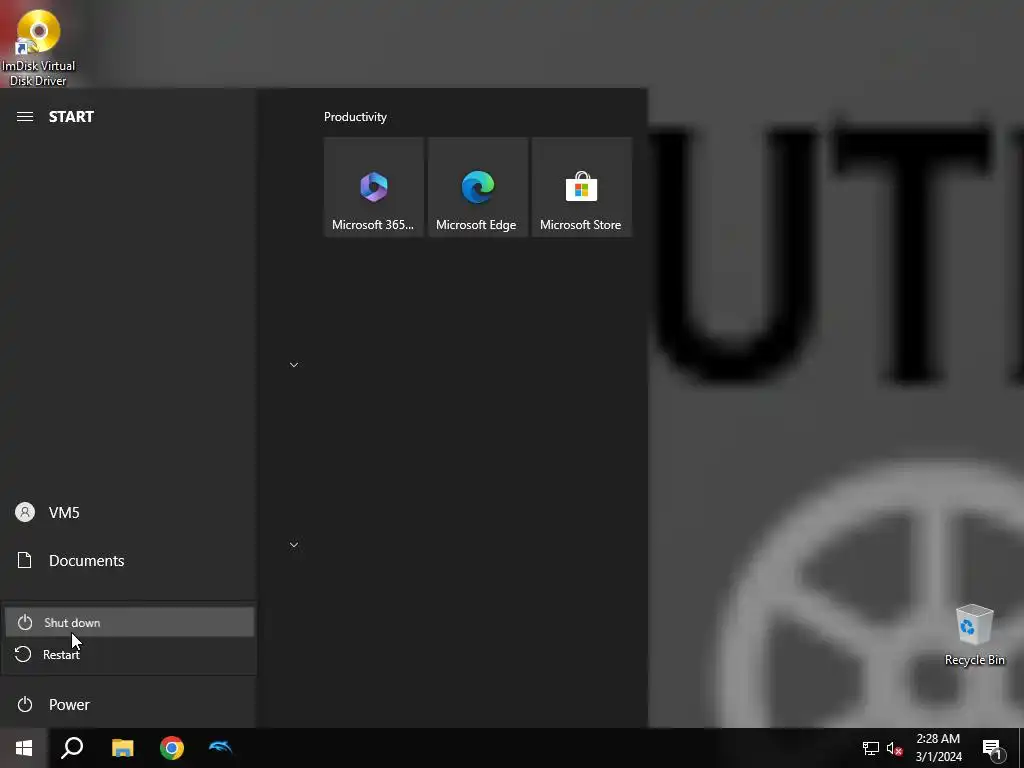The image size is (1024, 768).
Task: Collapse the START hamburger menu
Action: (x=25, y=117)
